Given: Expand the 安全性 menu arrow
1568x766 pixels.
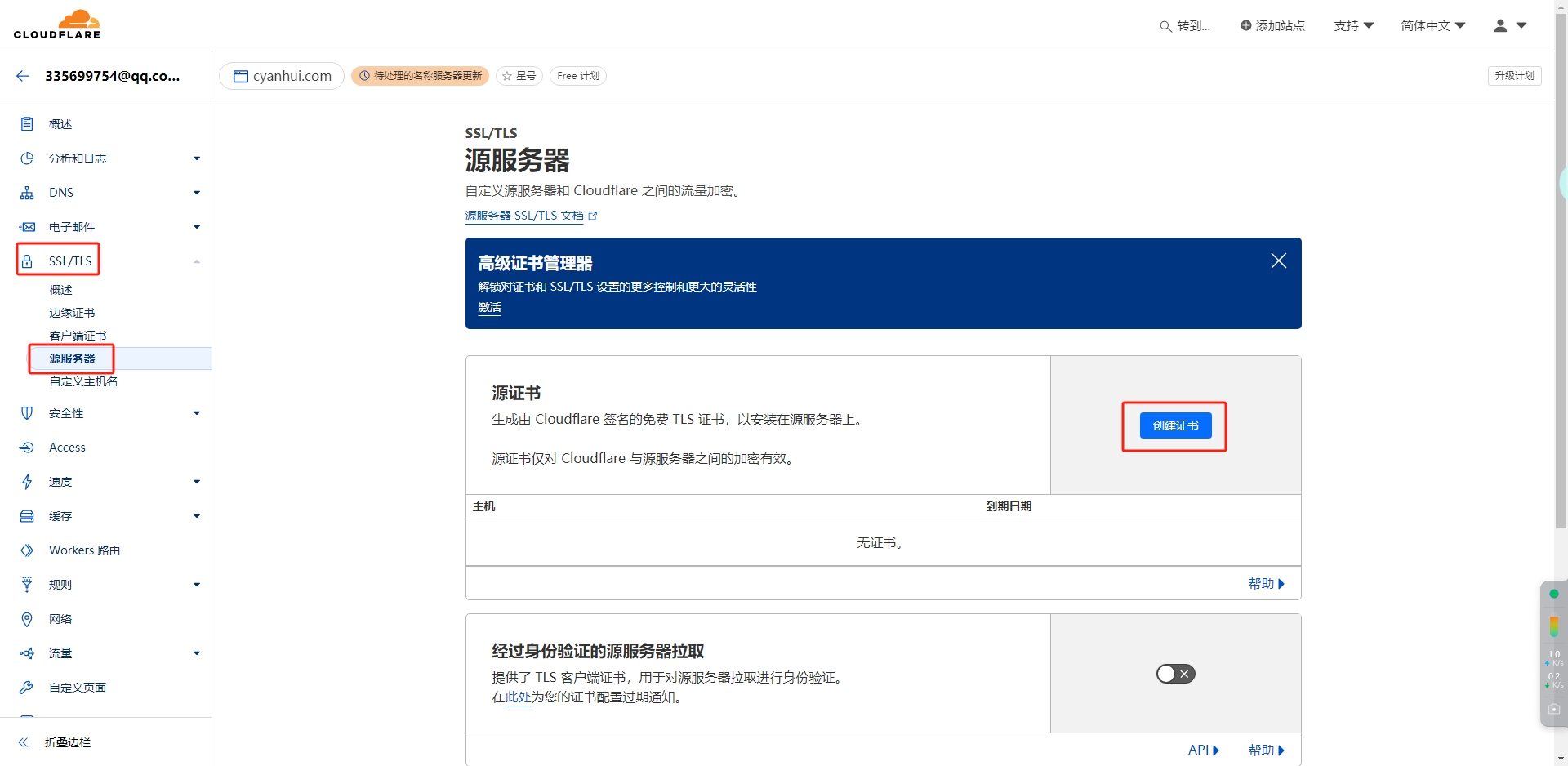Looking at the screenshot, I should [197, 413].
